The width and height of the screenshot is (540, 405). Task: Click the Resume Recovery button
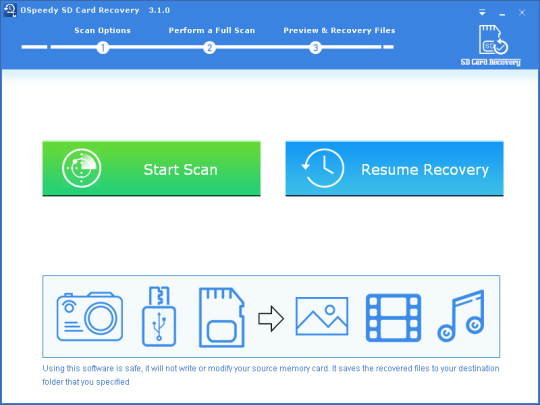coord(394,168)
